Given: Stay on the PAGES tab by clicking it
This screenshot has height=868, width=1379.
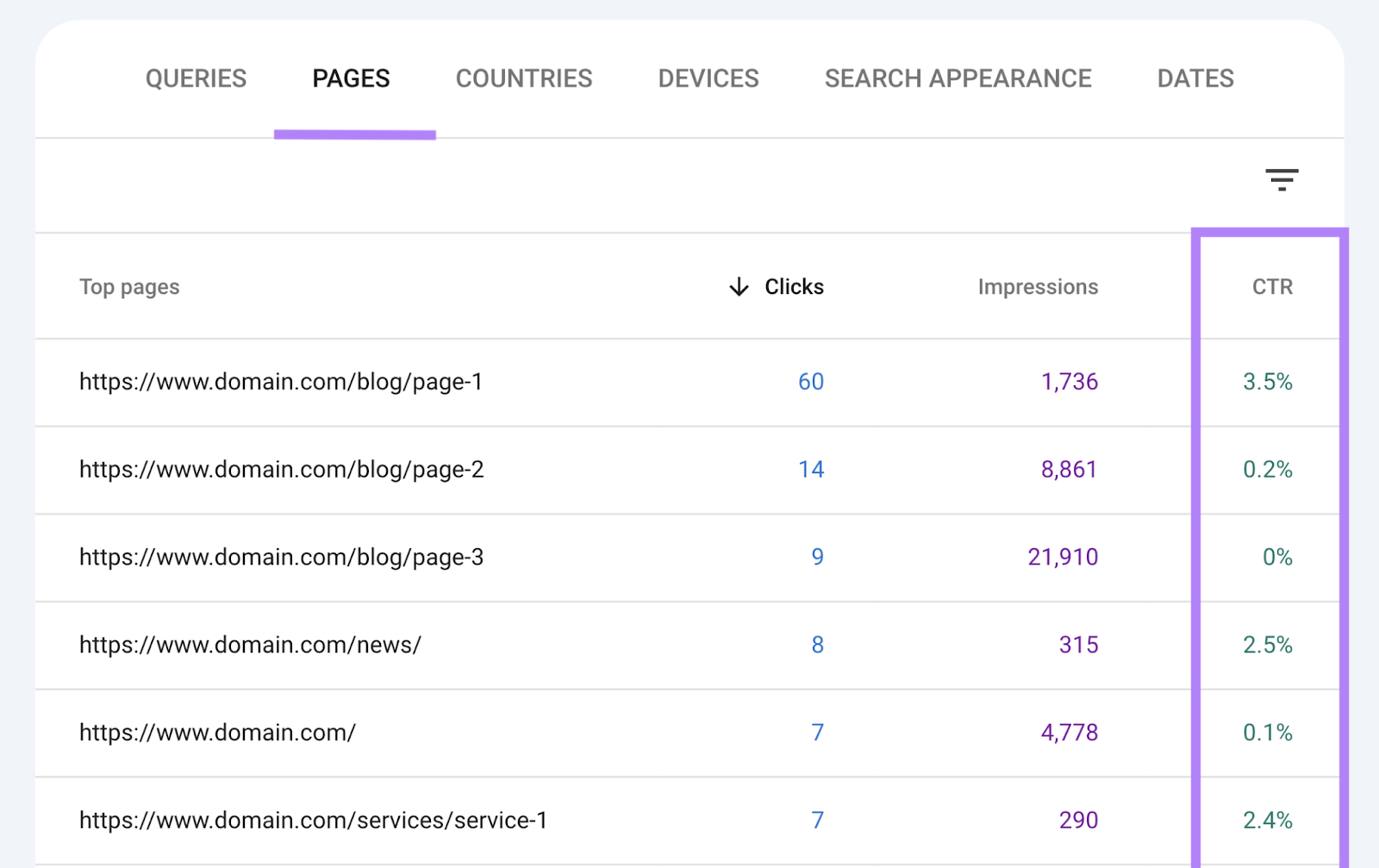Looking at the screenshot, I should tap(350, 78).
